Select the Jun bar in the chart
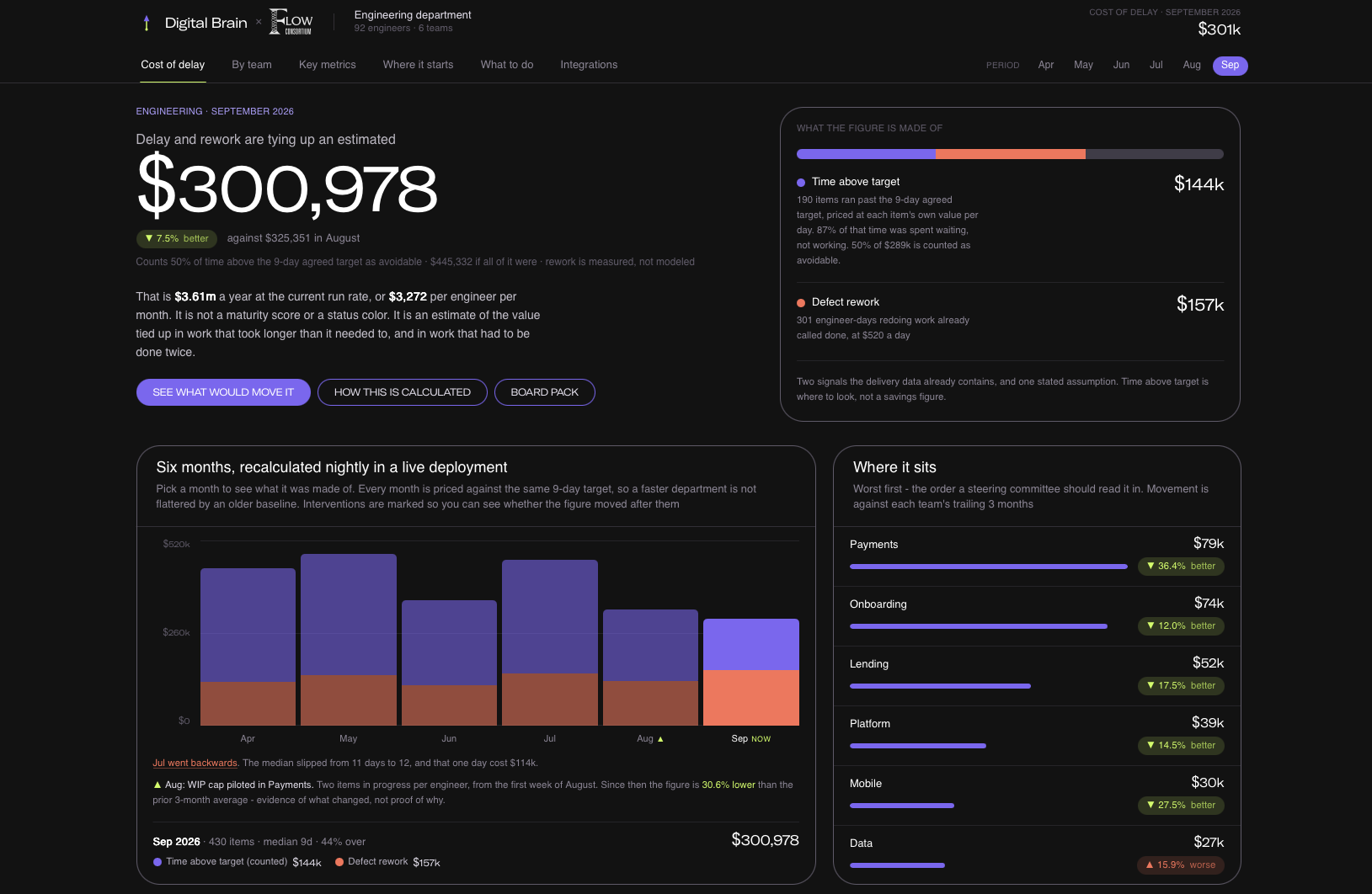Image resolution: width=1372 pixels, height=894 pixels. coord(449,663)
